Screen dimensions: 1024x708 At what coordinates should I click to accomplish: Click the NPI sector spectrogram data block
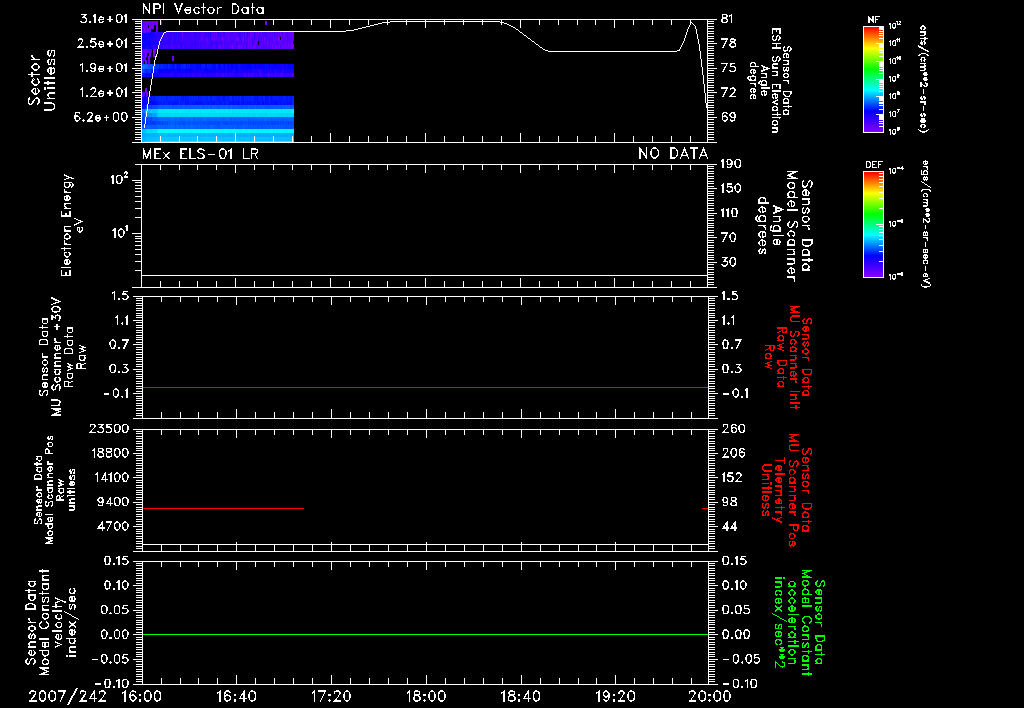point(217,81)
